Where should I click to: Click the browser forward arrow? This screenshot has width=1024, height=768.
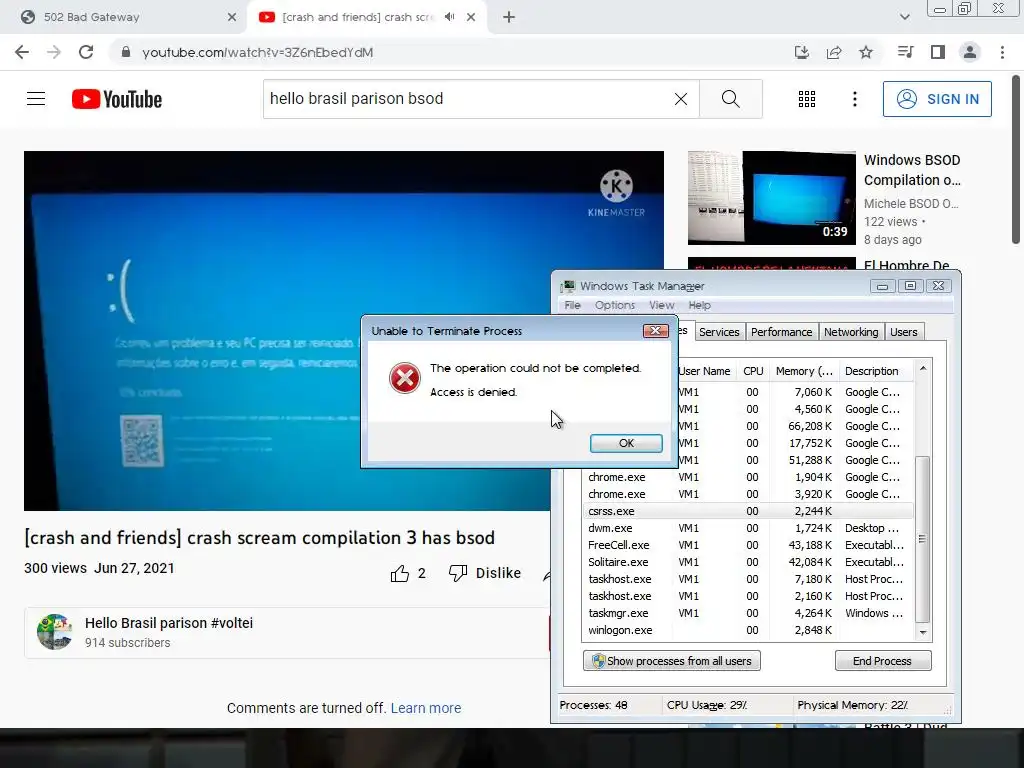(x=54, y=52)
